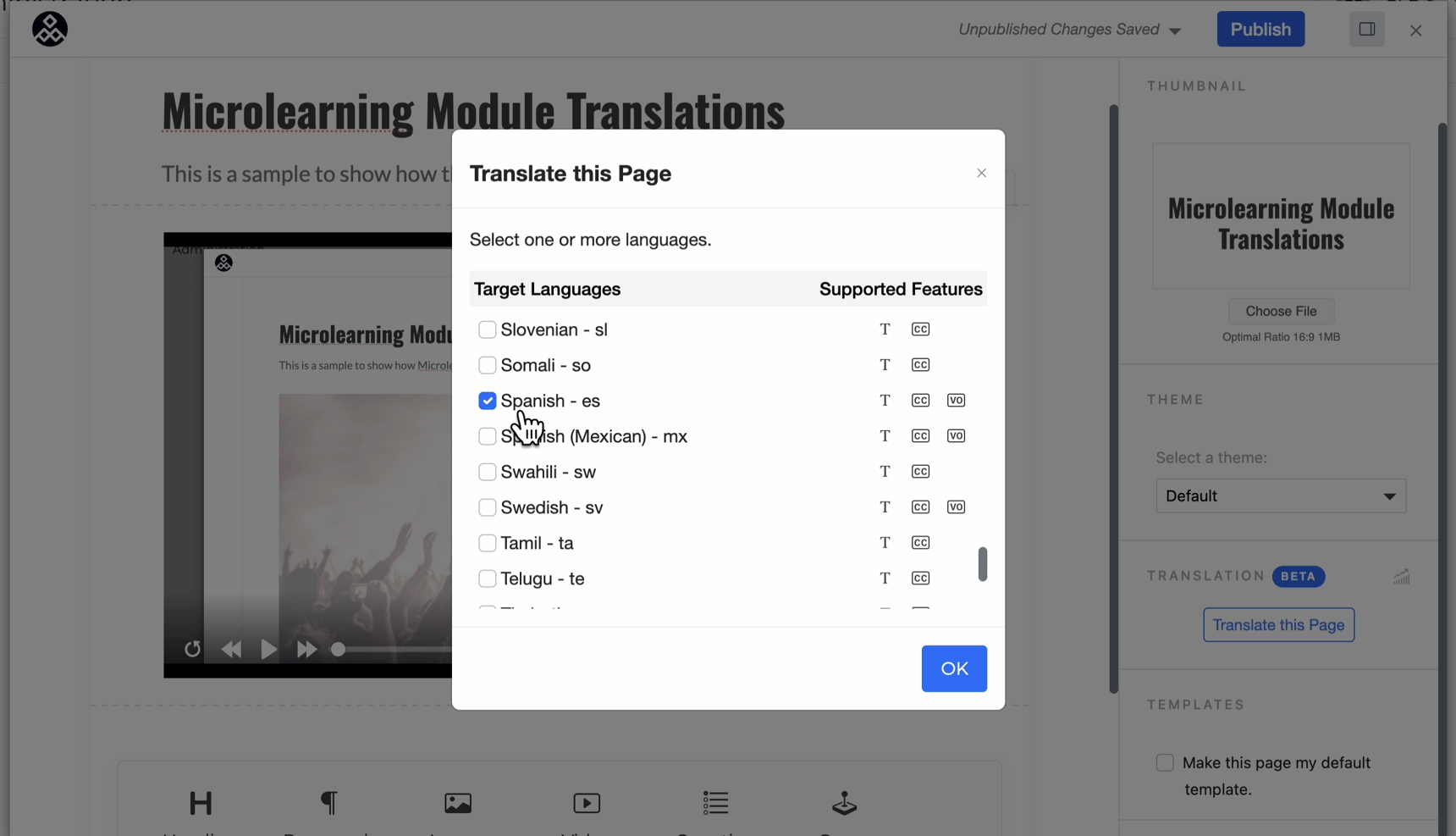Viewport: 1456px width, 836px height.
Task: Check the Tamil - ta language
Action: point(488,543)
